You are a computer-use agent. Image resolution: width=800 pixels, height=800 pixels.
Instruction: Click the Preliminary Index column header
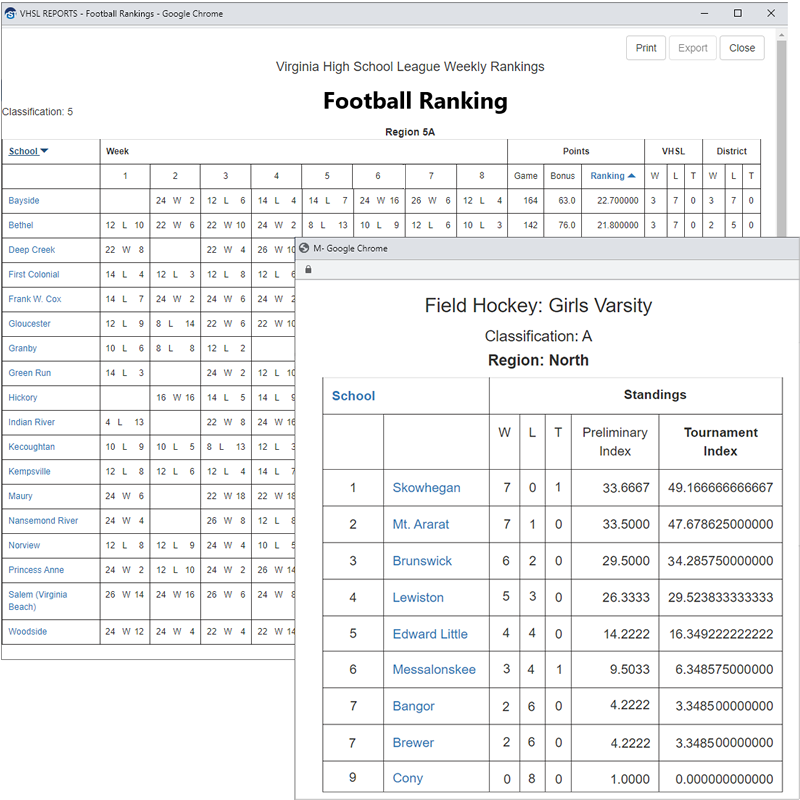pos(615,442)
